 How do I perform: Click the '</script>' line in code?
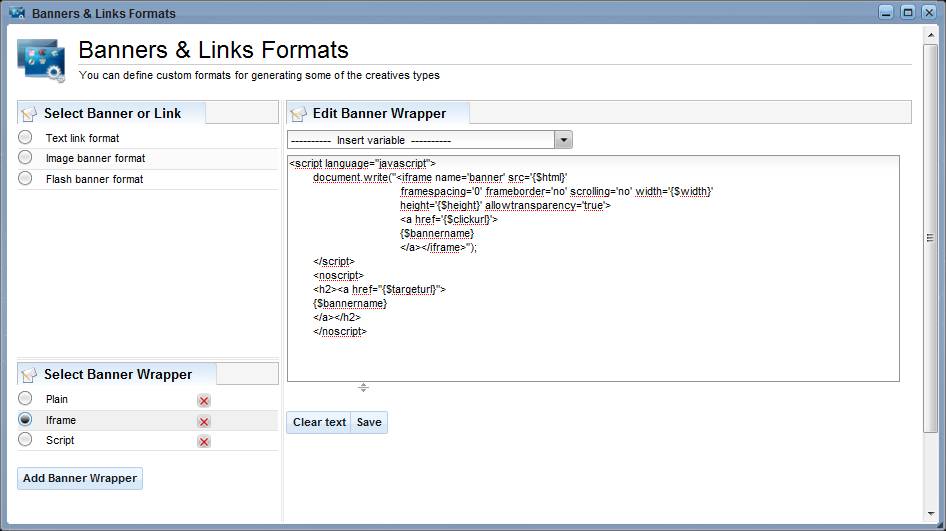point(334,261)
